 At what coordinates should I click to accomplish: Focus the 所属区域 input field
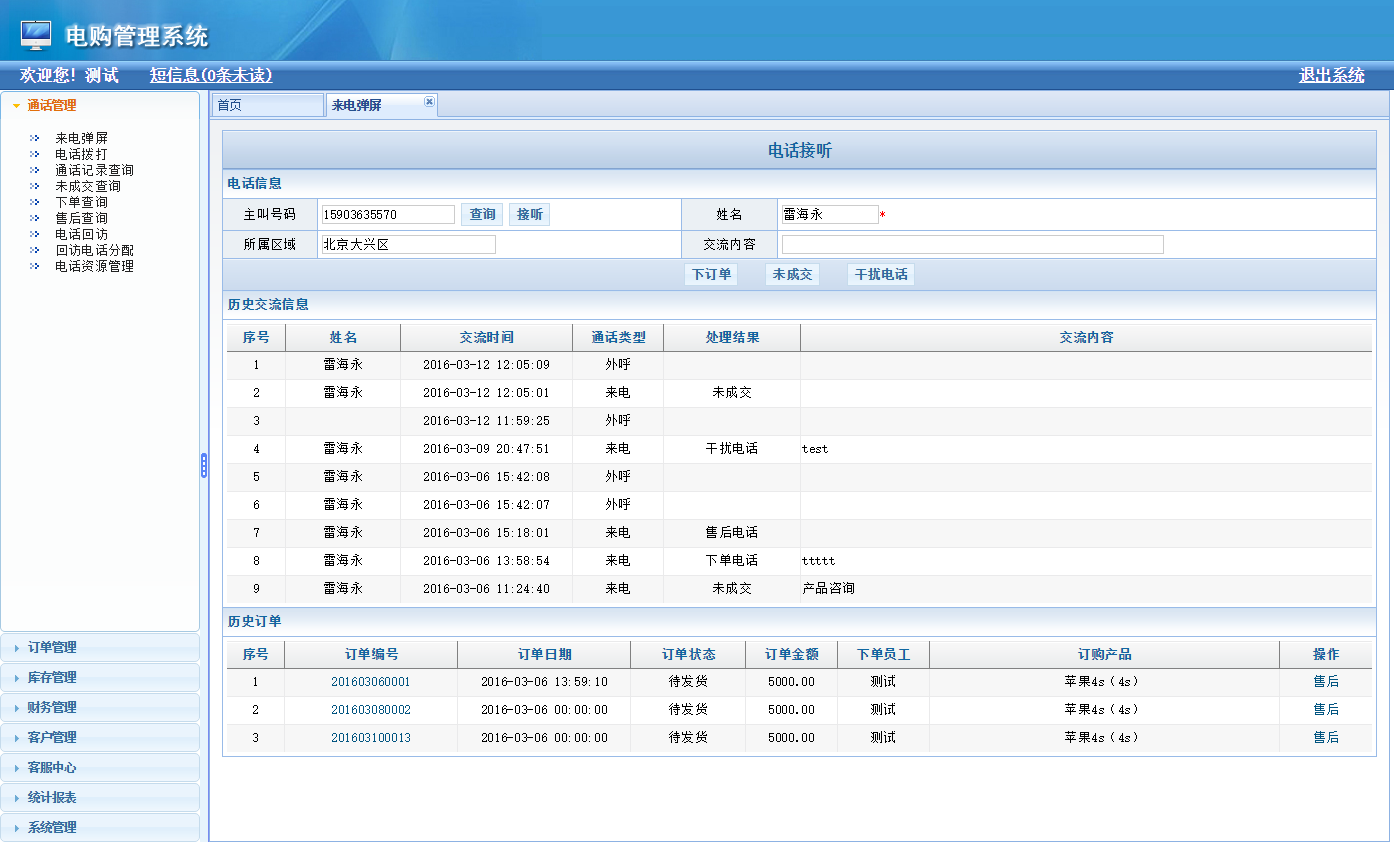click(x=408, y=244)
